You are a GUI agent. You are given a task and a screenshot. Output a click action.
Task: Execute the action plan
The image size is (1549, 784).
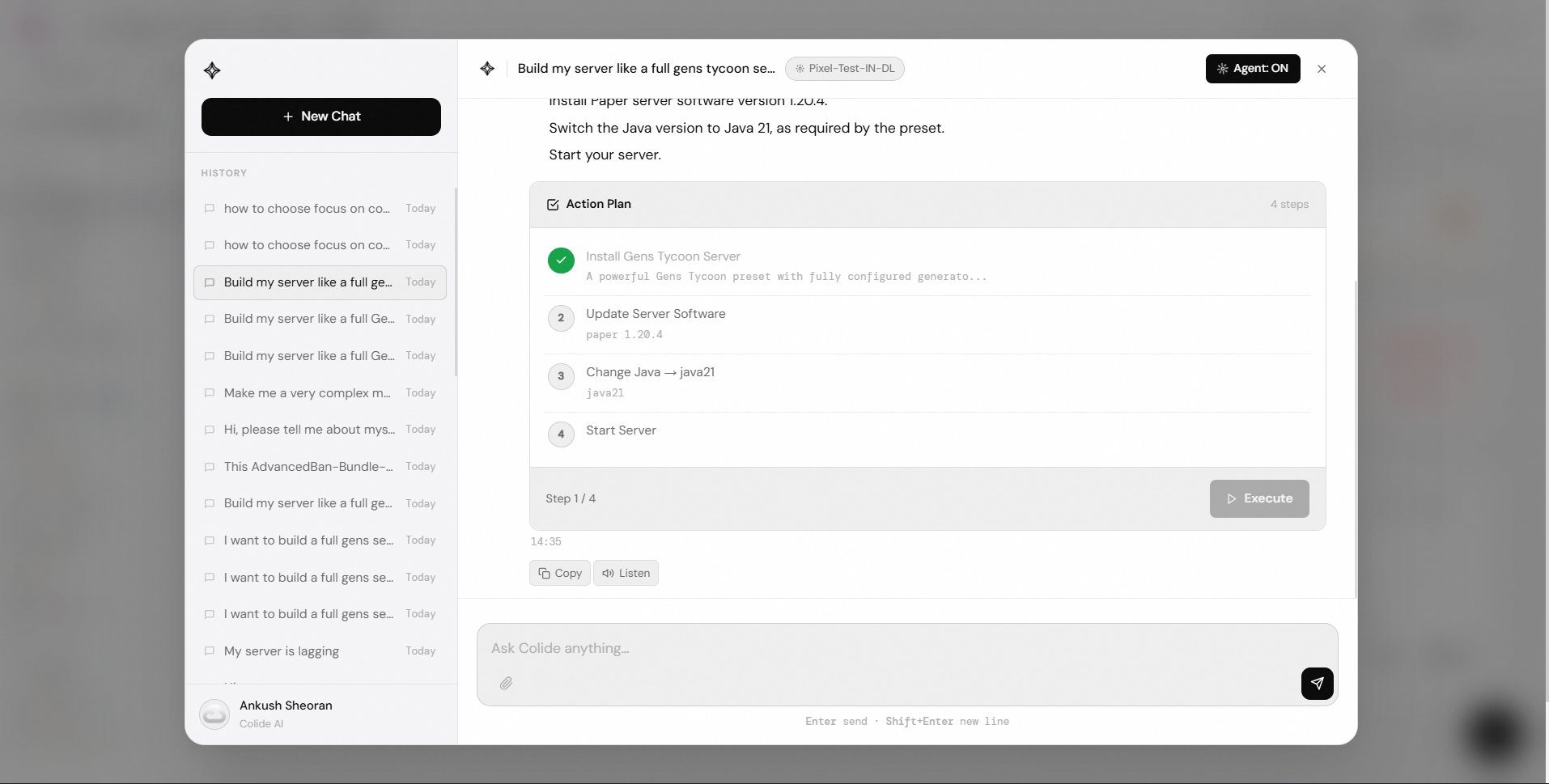coord(1259,499)
